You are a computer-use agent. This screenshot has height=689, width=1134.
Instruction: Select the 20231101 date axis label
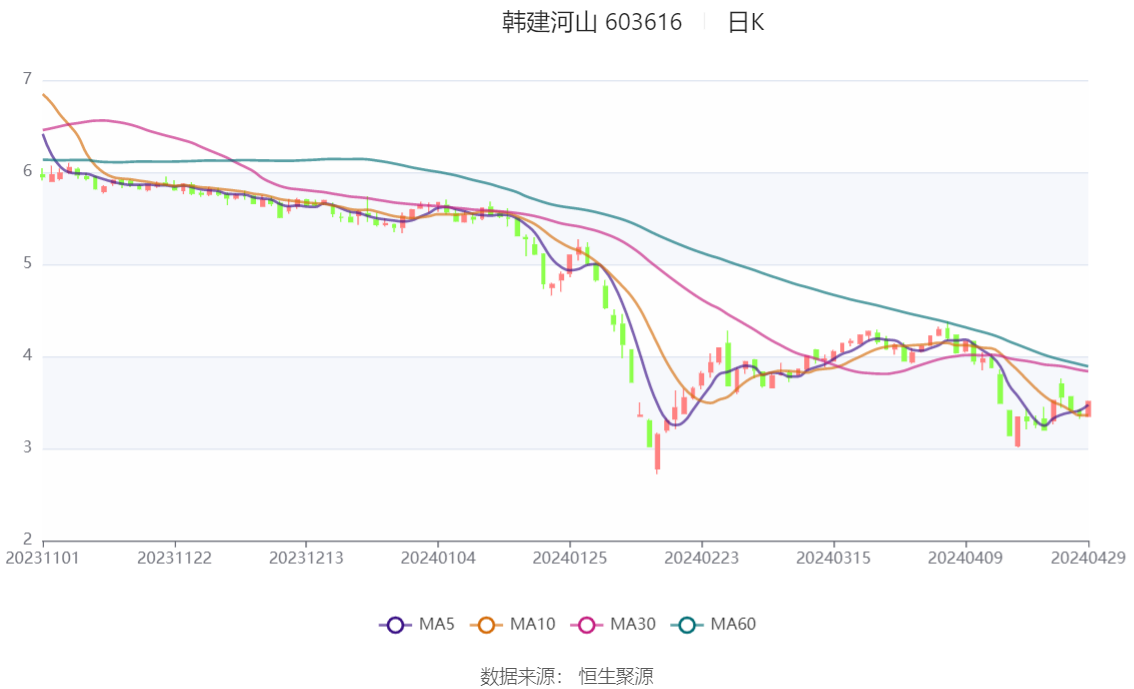42,558
